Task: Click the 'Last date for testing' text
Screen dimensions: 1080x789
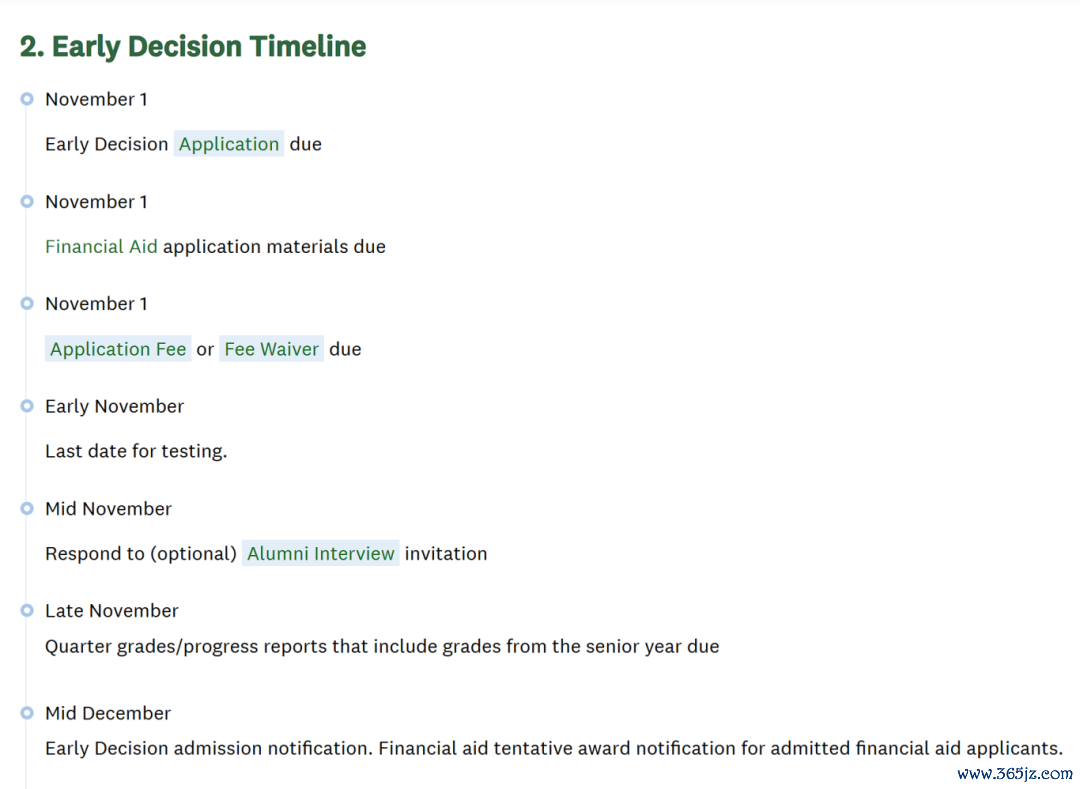Action: pyautogui.click(x=136, y=452)
